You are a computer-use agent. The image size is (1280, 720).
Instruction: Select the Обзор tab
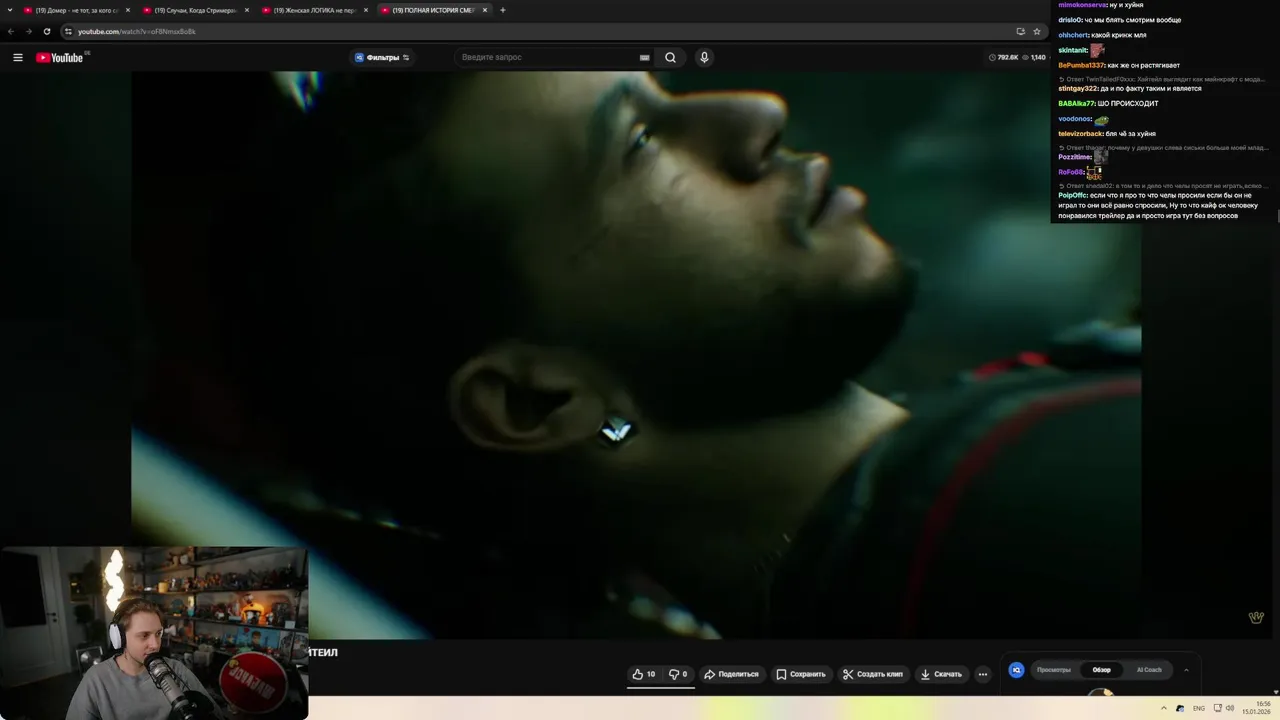pyautogui.click(x=1101, y=670)
